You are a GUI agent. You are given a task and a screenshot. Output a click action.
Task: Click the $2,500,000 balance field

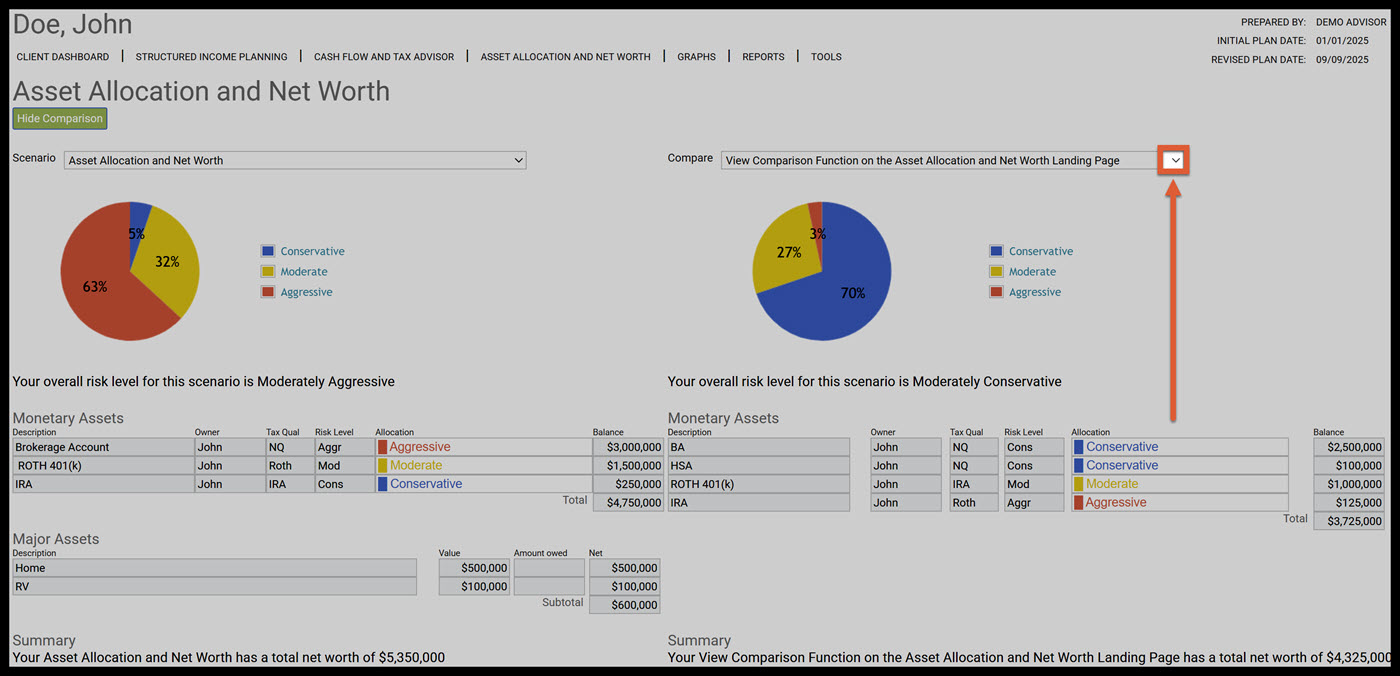point(1349,447)
